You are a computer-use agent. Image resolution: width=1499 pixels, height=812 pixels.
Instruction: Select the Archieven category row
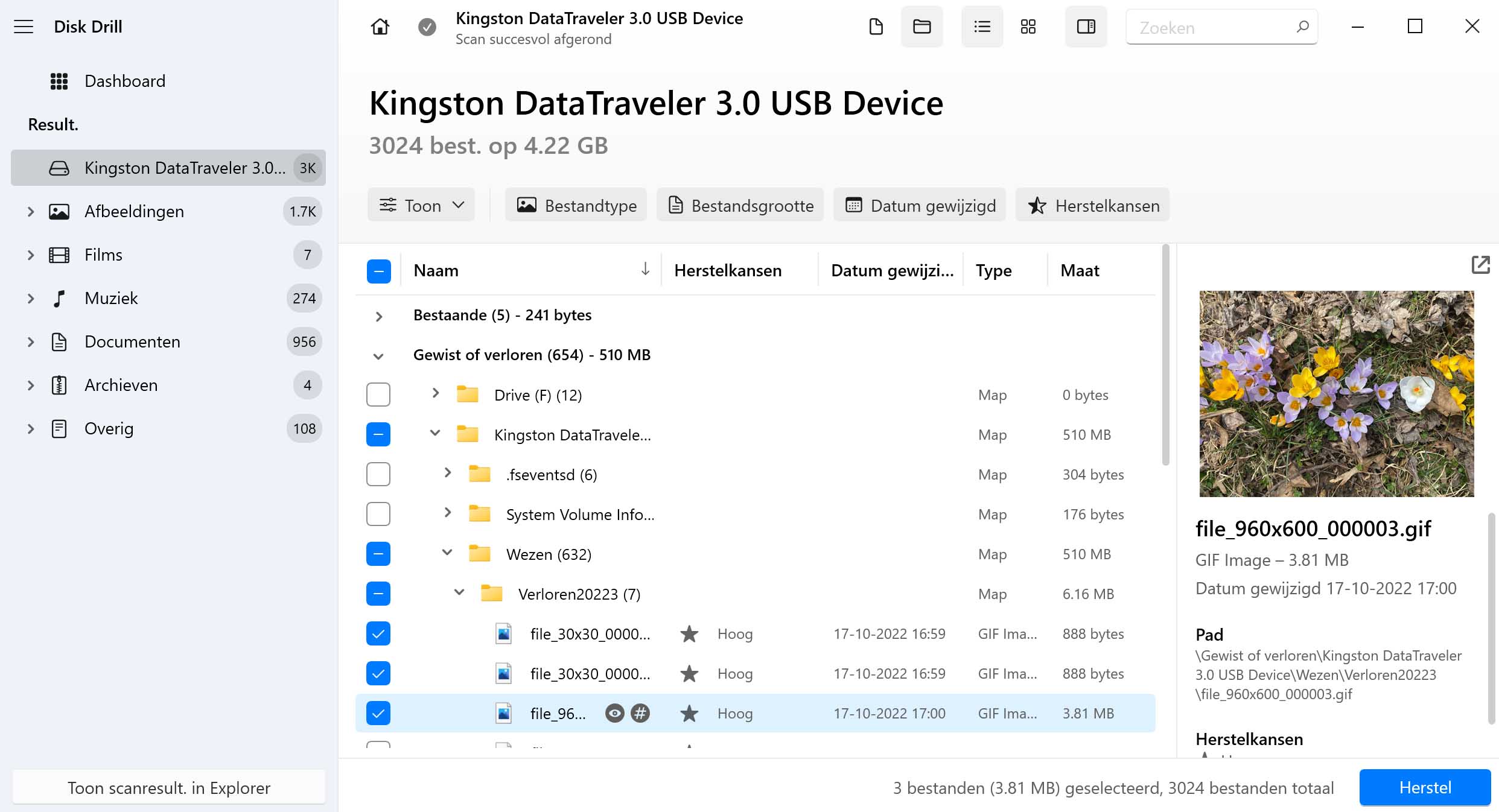click(168, 385)
